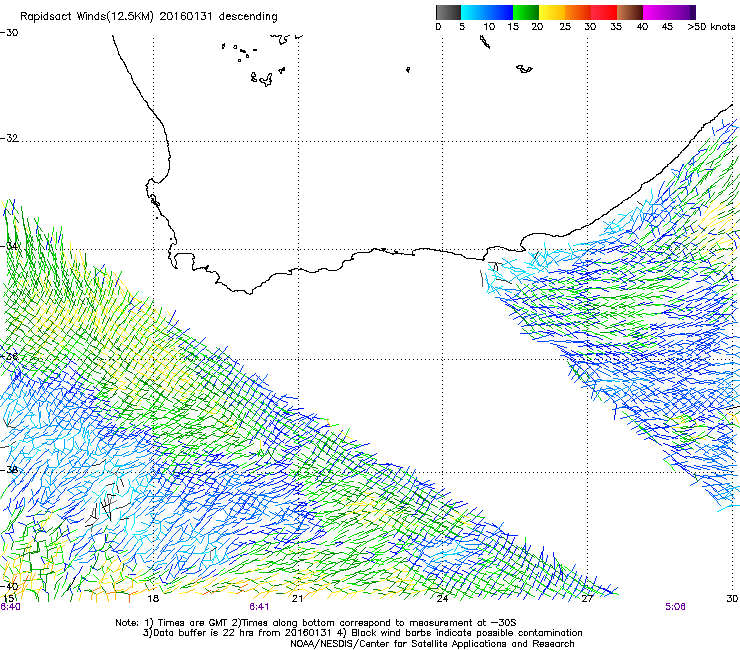Click the '25' legend scale label
The width and height of the screenshot is (740, 650).
coord(565,27)
